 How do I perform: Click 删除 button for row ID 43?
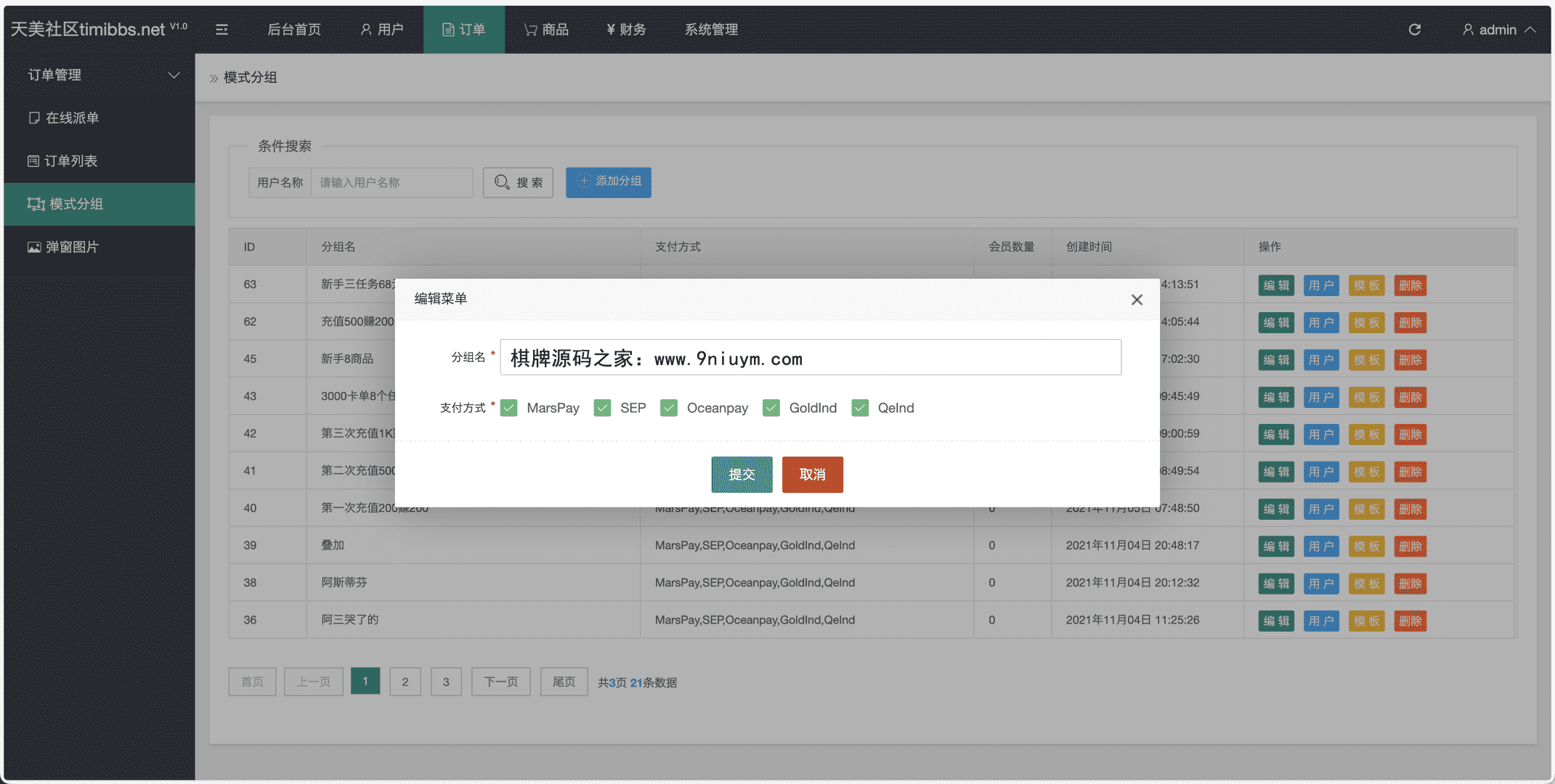[1410, 397]
